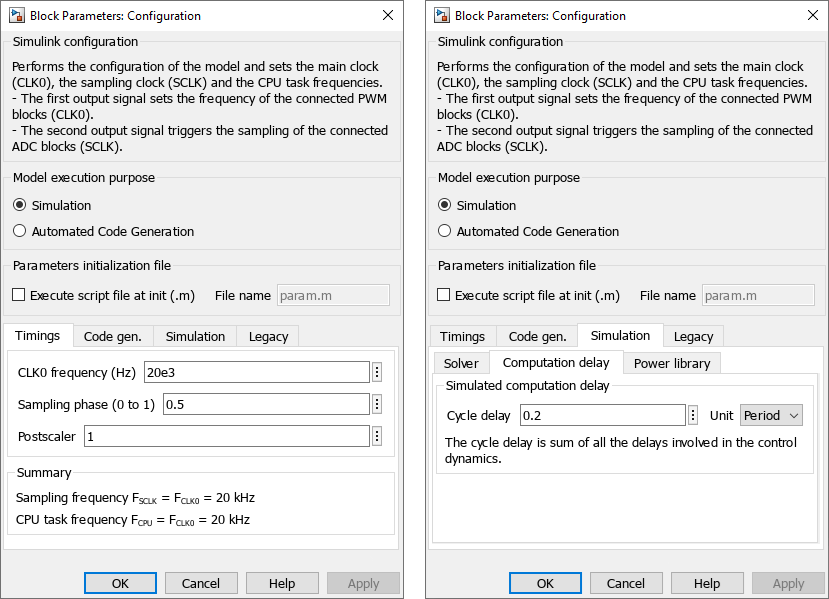Viewport: 829px width, 599px height.
Task: Select Automated Code Generation in left dialog
Action: click(20, 231)
